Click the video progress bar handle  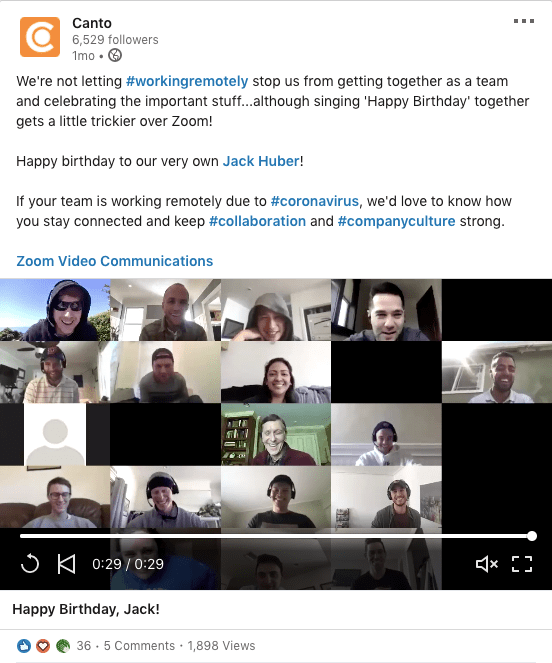[x=532, y=536]
